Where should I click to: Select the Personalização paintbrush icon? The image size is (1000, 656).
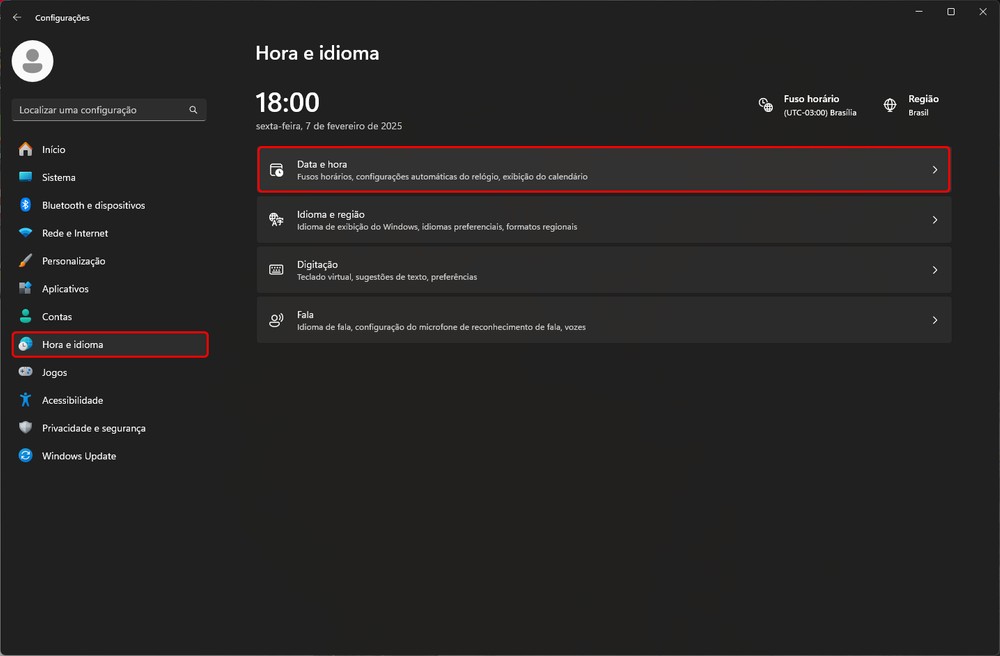(x=26, y=261)
